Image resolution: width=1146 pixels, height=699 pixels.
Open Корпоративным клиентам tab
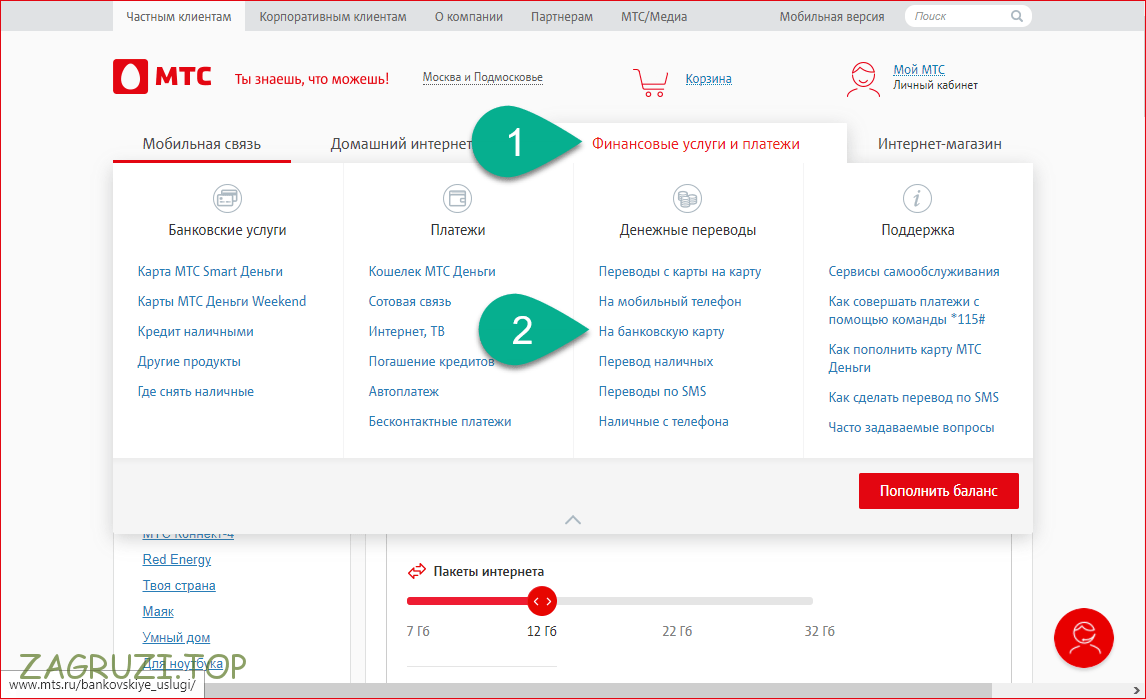tap(333, 16)
